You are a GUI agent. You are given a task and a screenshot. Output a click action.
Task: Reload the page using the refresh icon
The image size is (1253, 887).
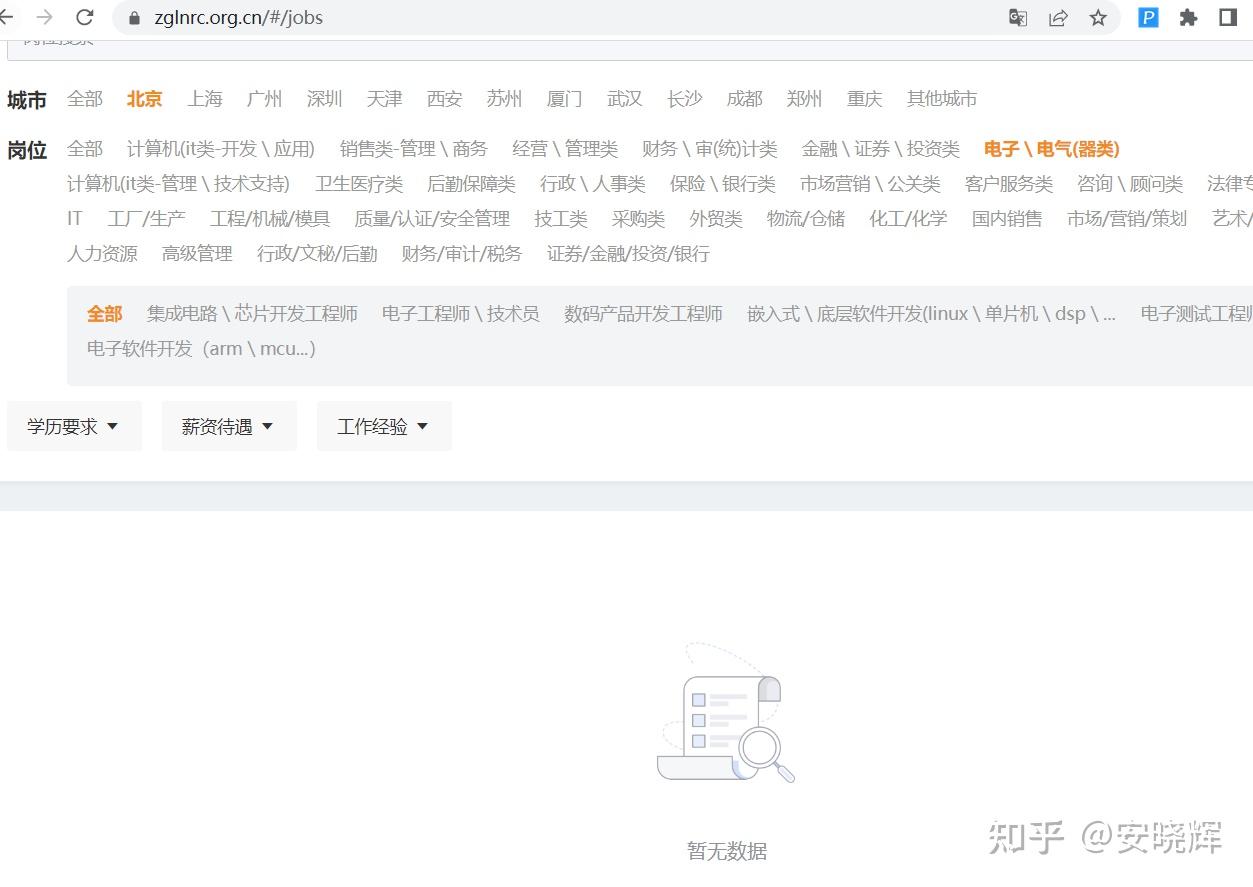tap(84, 17)
